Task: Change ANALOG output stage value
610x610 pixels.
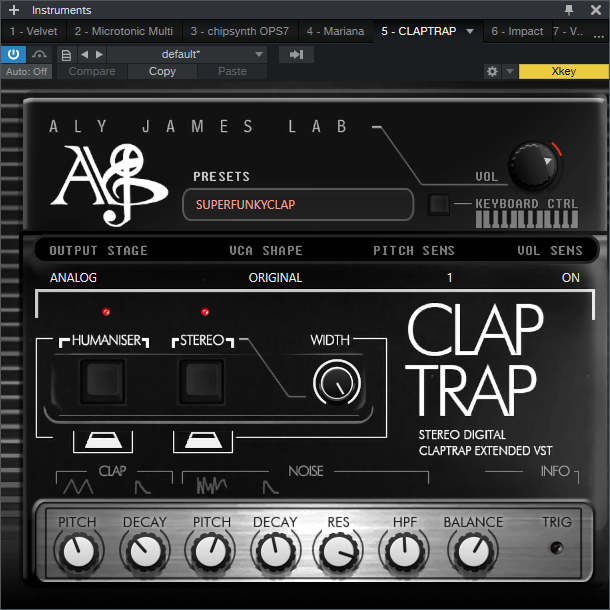Action: pyautogui.click(x=73, y=278)
